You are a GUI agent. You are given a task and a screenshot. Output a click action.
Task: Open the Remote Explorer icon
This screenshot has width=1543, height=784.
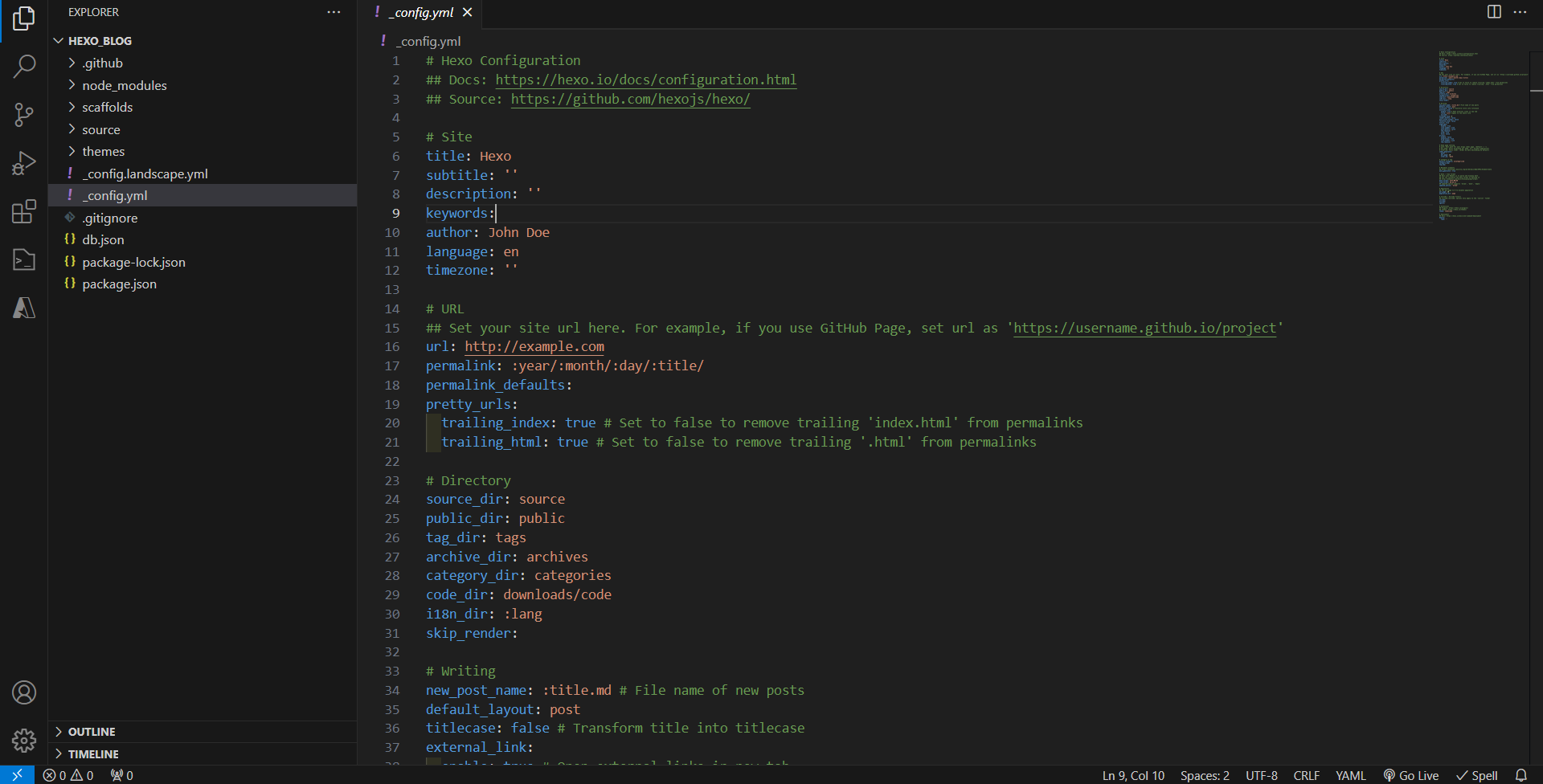[x=24, y=259]
